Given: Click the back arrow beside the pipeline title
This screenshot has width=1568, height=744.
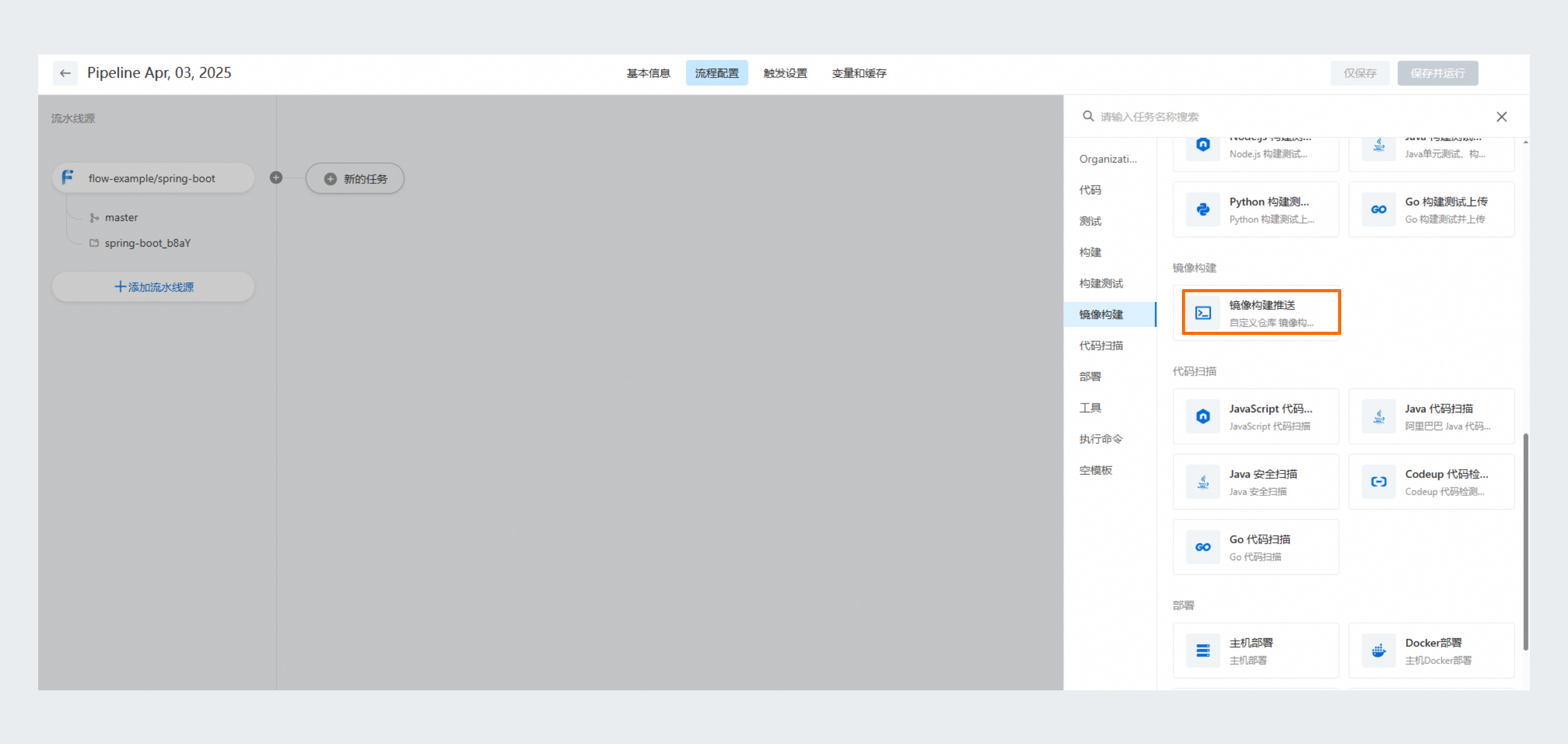Looking at the screenshot, I should point(65,73).
